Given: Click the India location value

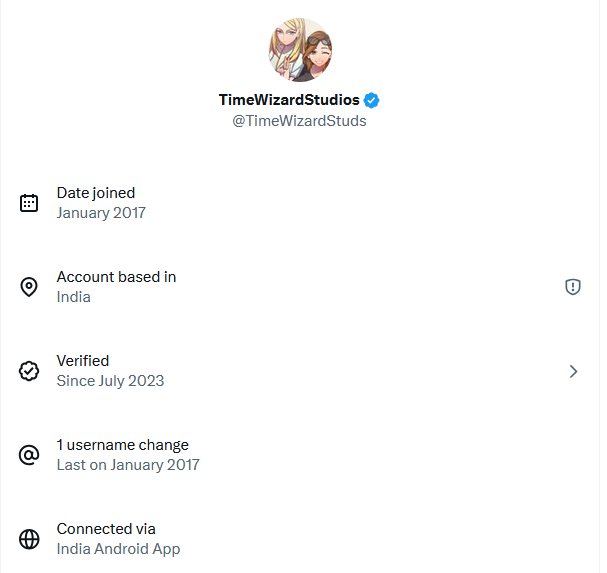Looking at the screenshot, I should (x=74, y=297).
